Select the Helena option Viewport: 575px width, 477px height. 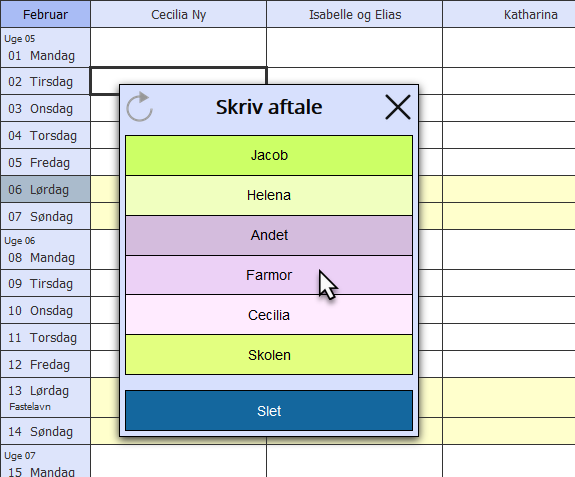pyautogui.click(x=269, y=195)
